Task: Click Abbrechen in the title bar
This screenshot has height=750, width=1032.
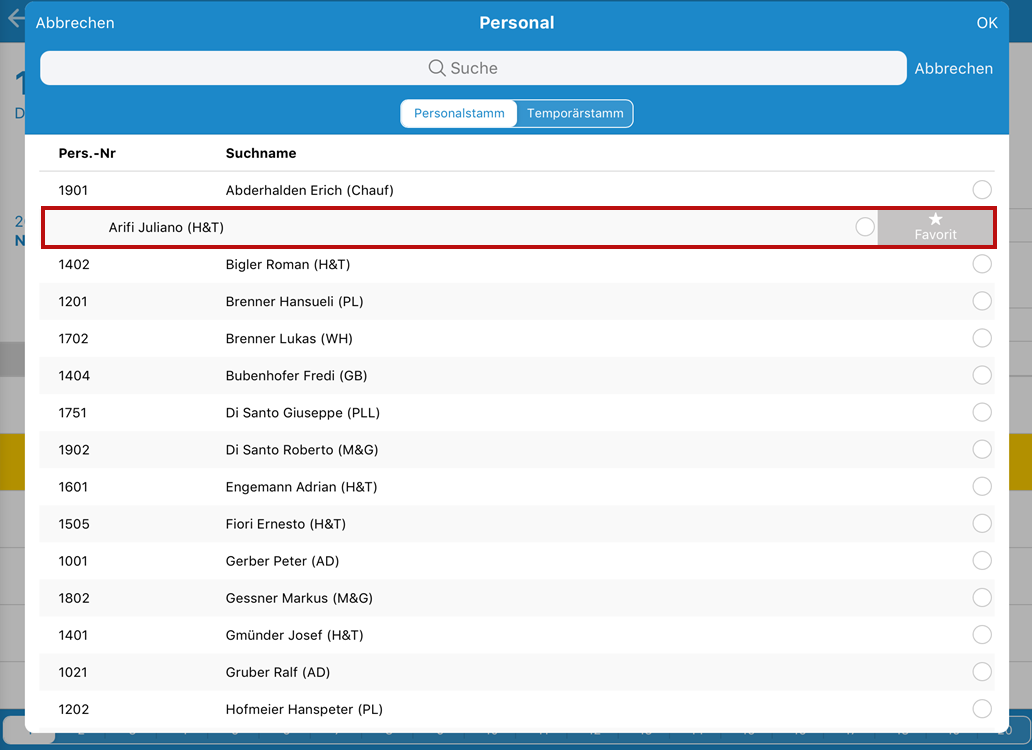Action: (x=75, y=23)
